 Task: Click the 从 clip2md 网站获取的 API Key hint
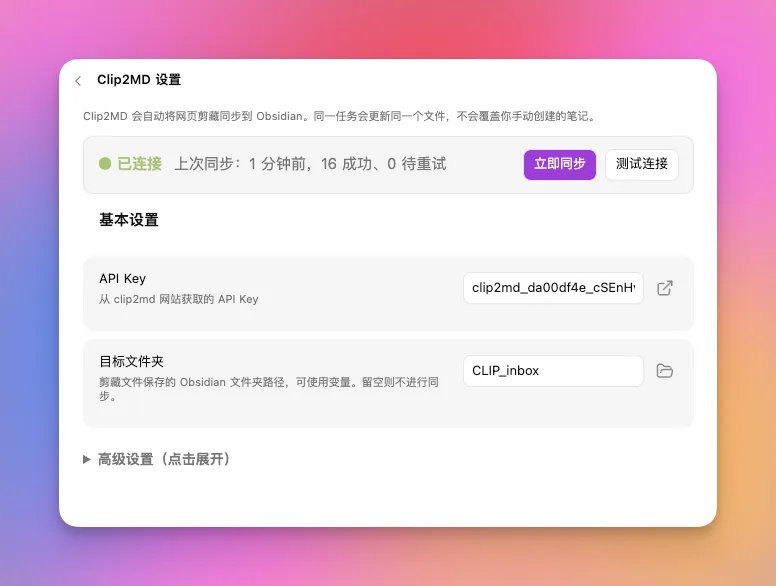point(179,299)
